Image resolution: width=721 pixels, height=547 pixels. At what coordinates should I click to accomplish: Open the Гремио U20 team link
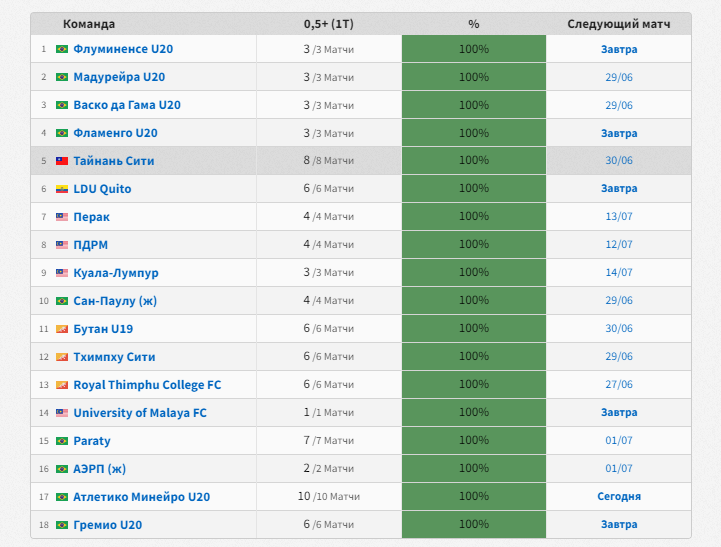108,525
